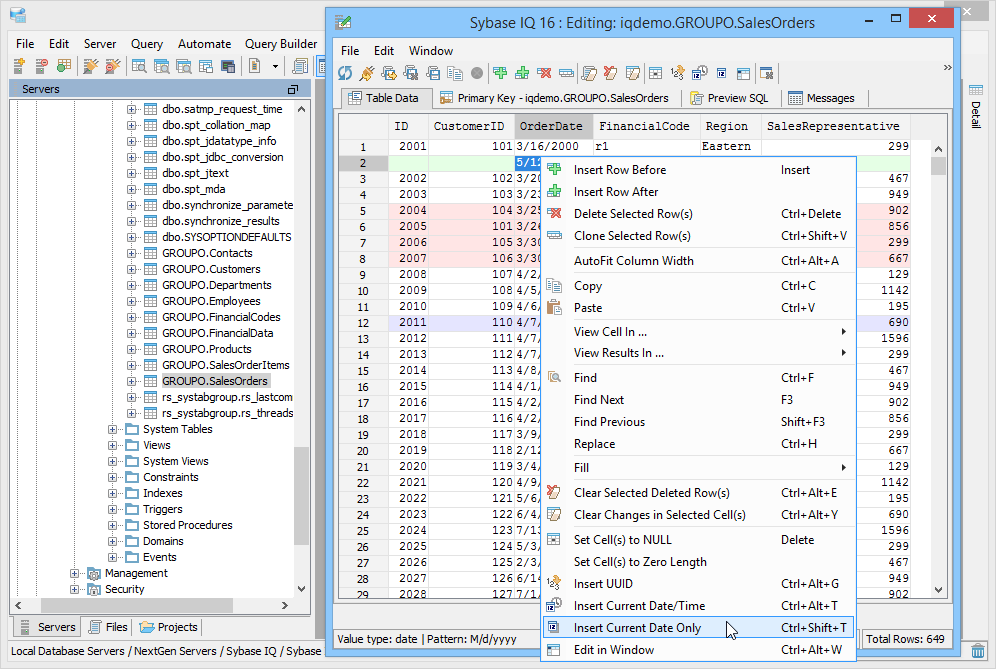Select GROUPO.Products in the tree

tap(206, 349)
